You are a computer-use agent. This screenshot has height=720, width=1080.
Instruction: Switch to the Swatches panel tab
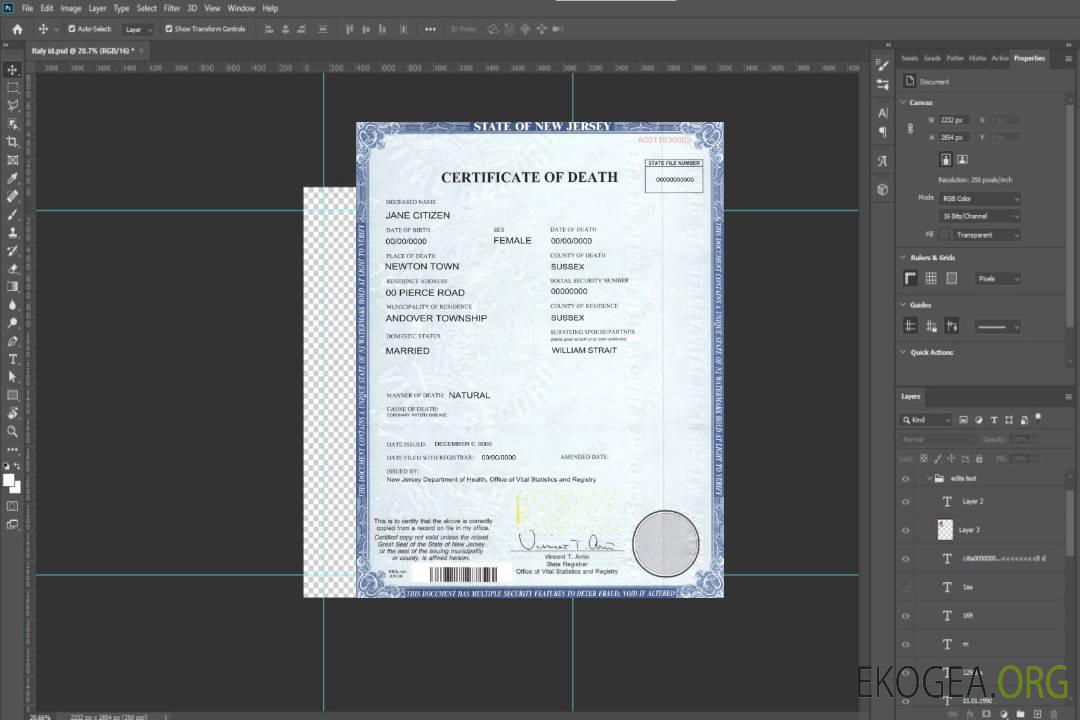[910, 59]
